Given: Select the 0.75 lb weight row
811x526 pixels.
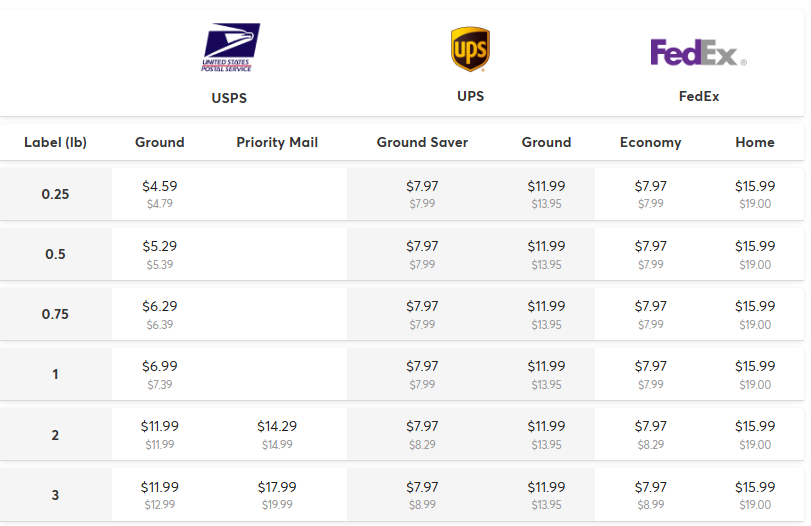Looking at the screenshot, I should pyautogui.click(x=55, y=314).
